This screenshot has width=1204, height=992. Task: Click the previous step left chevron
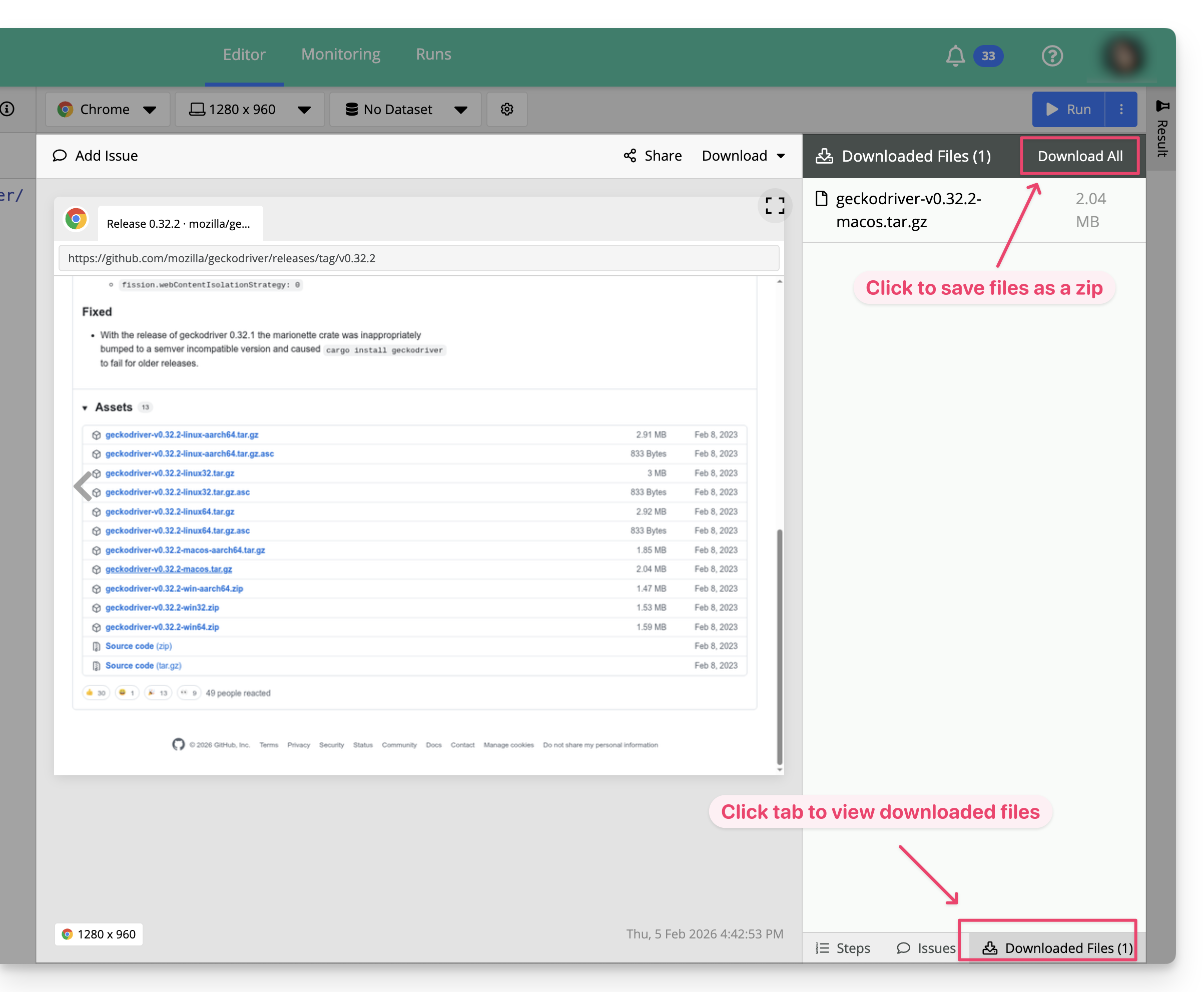(84, 486)
